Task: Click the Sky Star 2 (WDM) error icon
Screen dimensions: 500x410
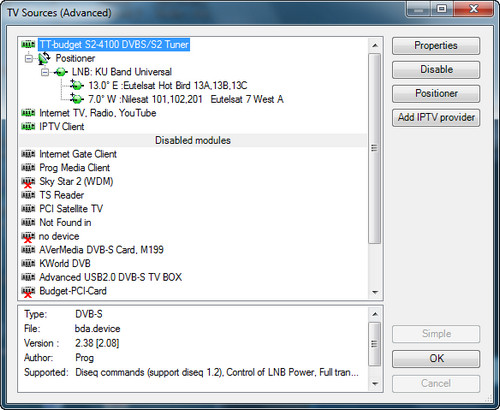Action: pyautogui.click(x=28, y=182)
